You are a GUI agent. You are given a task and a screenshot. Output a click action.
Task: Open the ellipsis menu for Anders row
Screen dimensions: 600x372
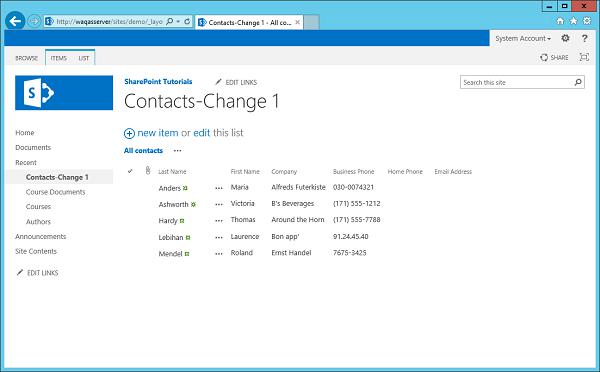[219, 188]
